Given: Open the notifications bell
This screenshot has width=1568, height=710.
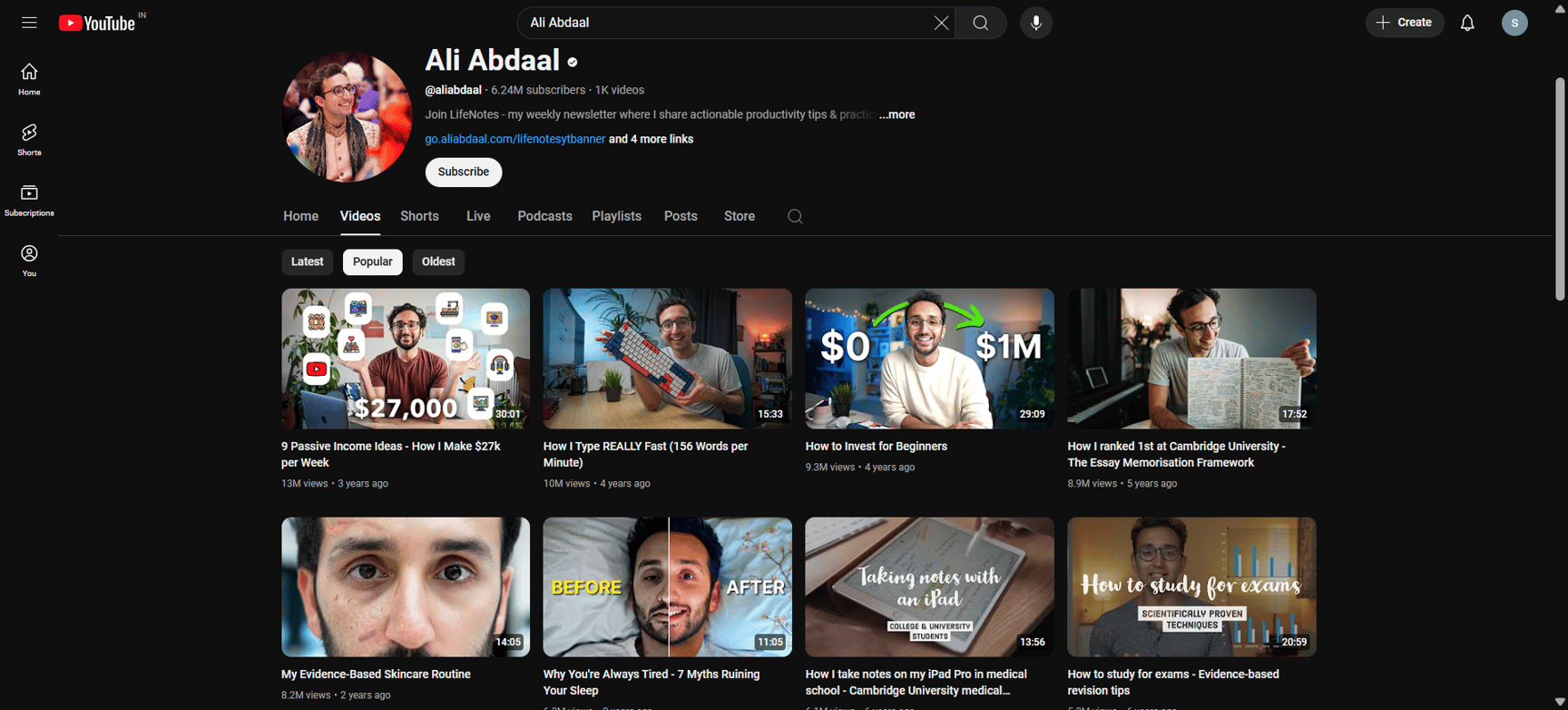Looking at the screenshot, I should click(1467, 23).
